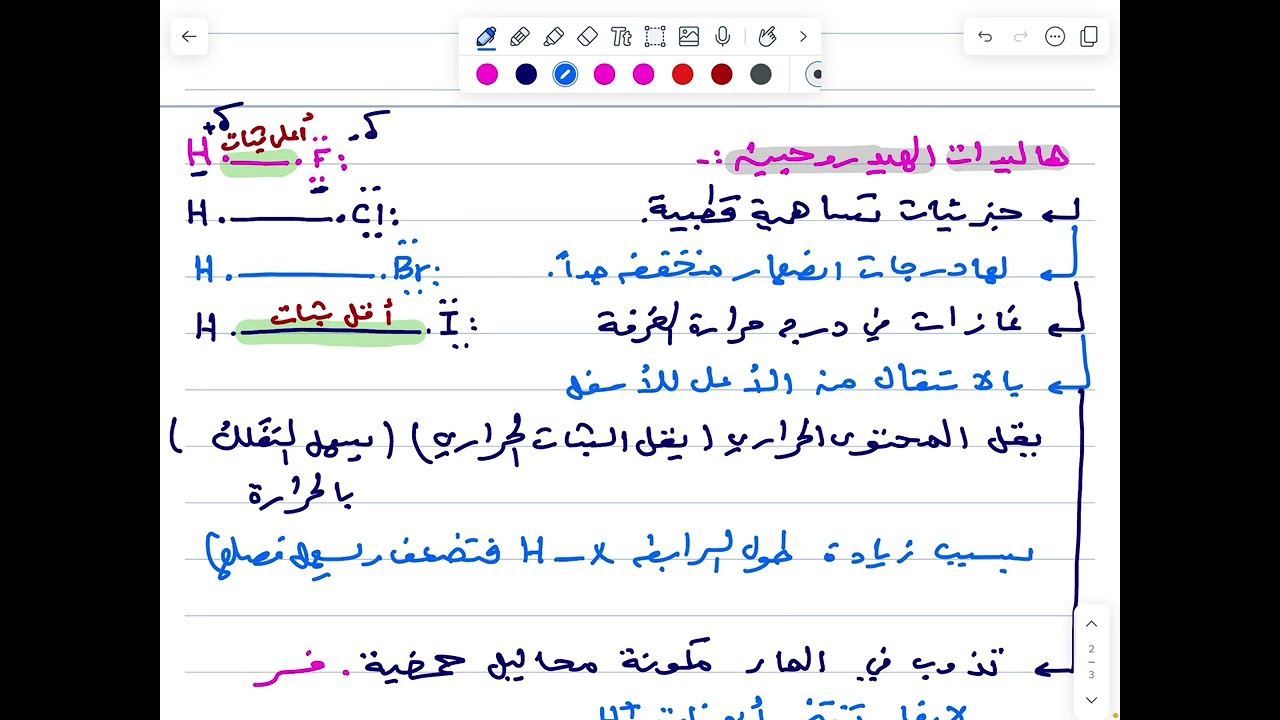Select the eraser tool
The image size is (1280, 720).
click(x=588, y=37)
